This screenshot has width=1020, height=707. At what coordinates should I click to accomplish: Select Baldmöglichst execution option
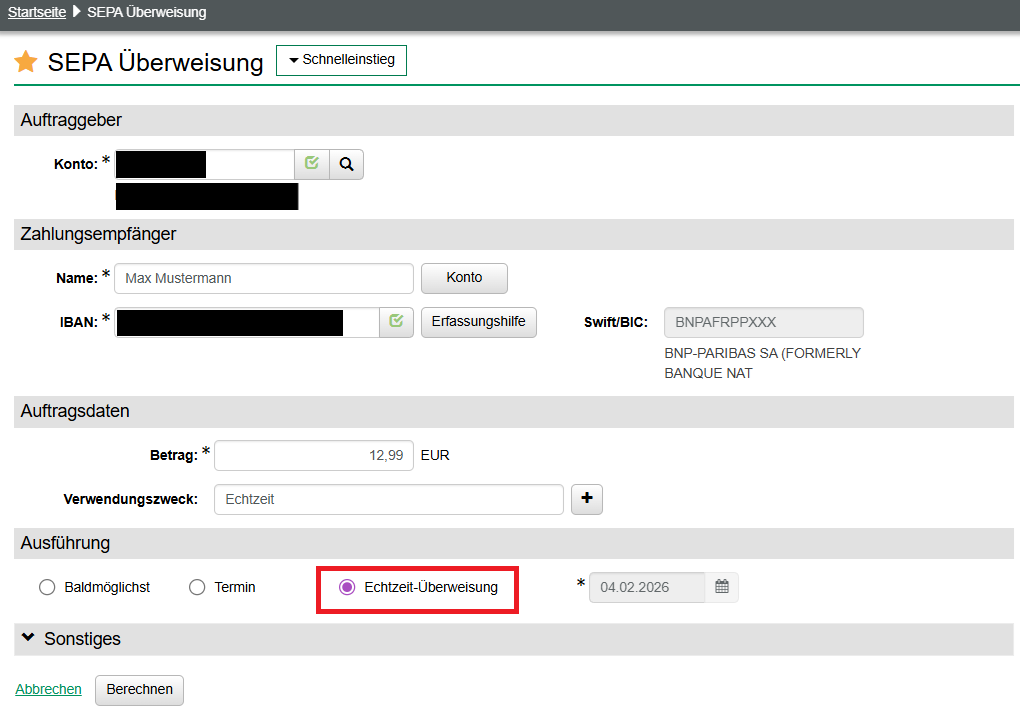[x=47, y=587]
